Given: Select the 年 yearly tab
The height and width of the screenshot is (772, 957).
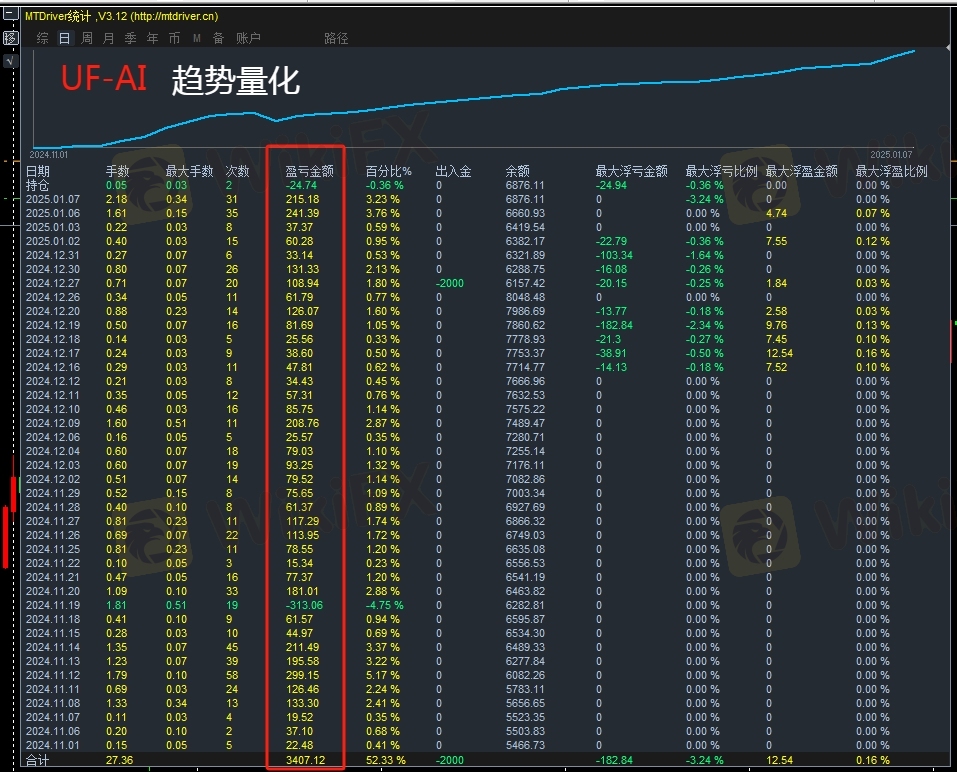Looking at the screenshot, I should 153,38.
